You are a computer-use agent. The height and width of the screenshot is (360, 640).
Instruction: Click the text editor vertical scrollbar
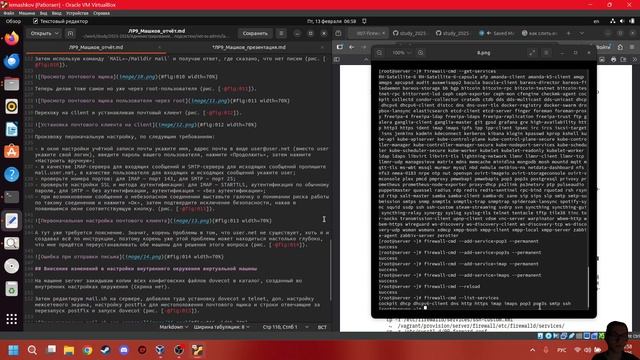coord(330,269)
